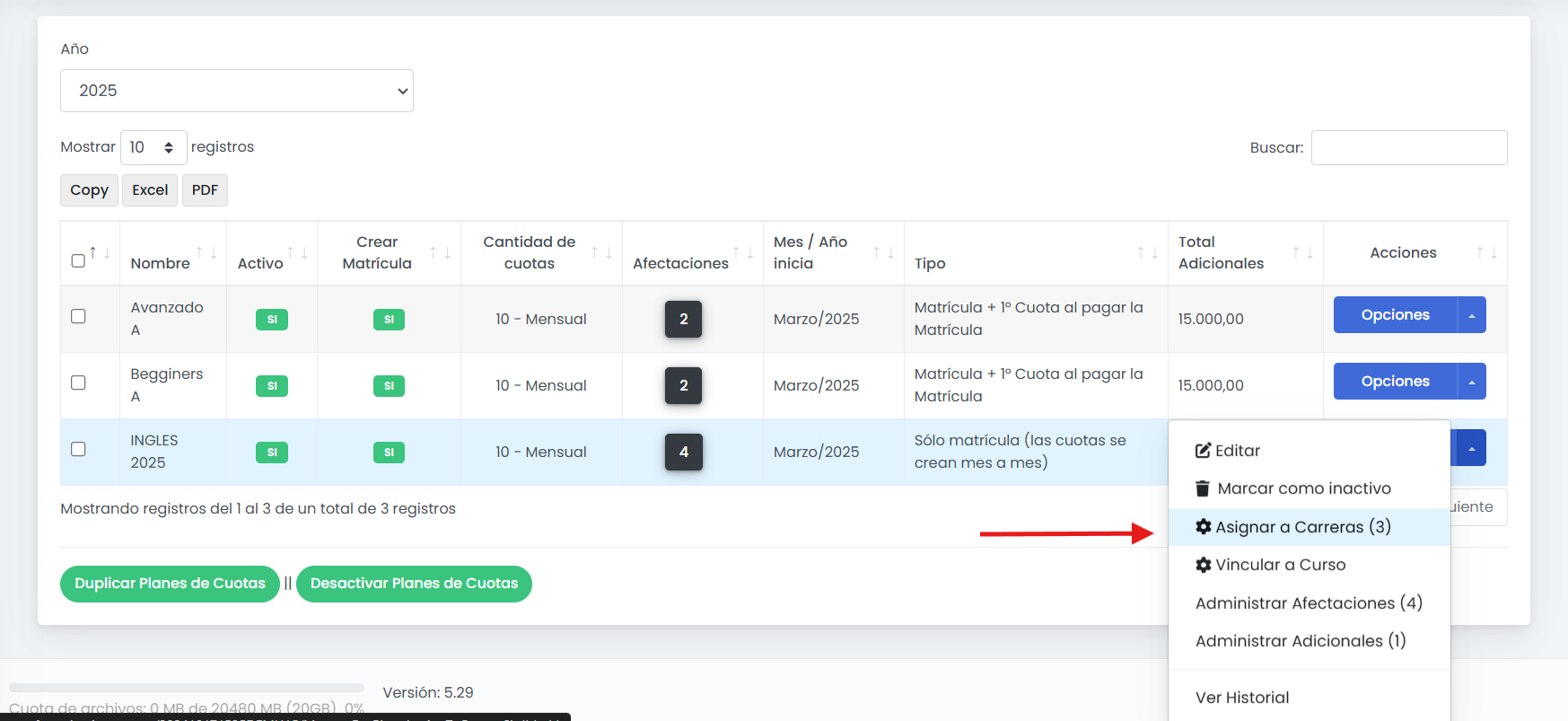Open the Mostrar registros count selector

pos(153,147)
